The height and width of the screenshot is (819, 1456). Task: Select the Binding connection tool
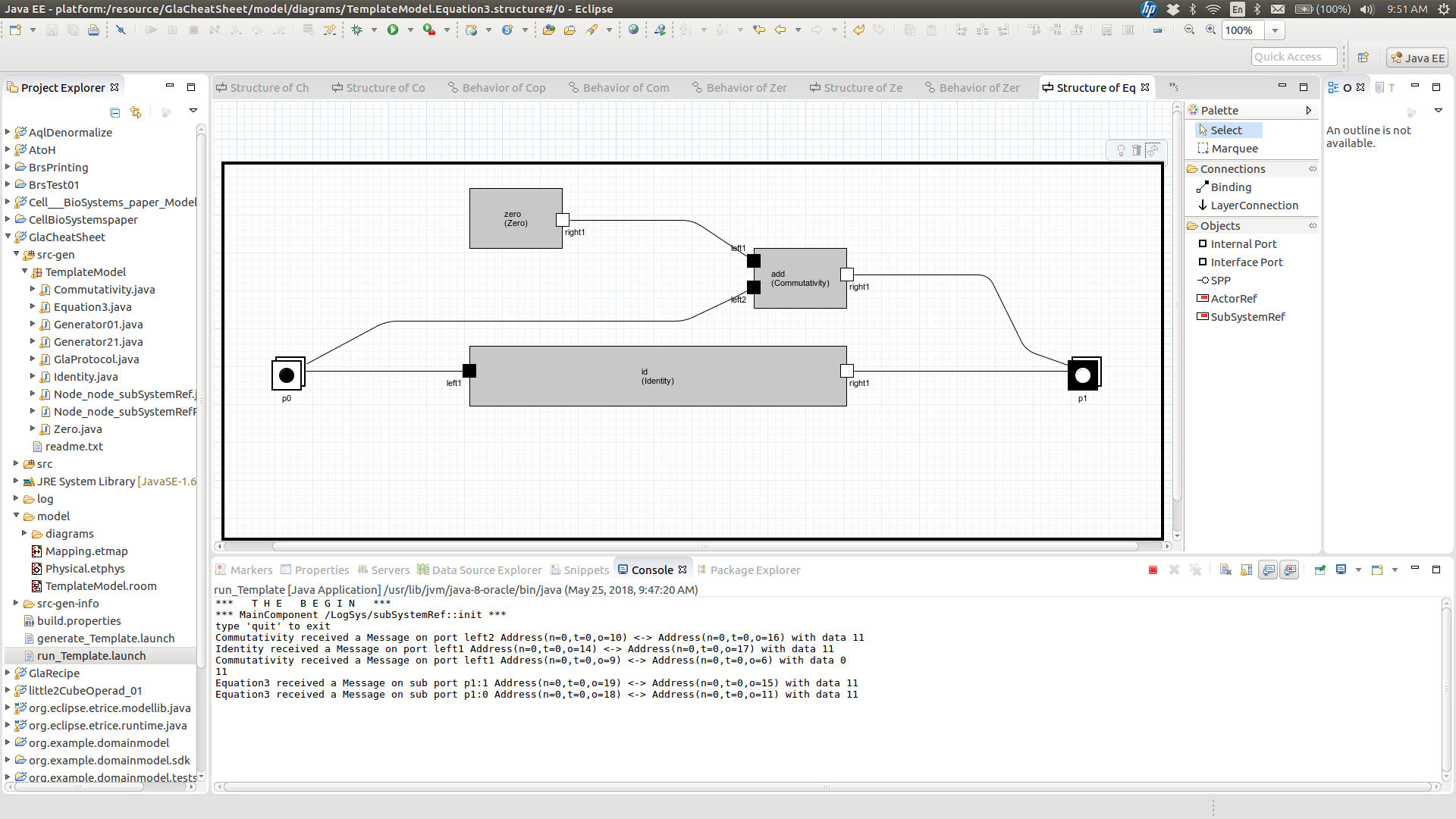point(1230,187)
